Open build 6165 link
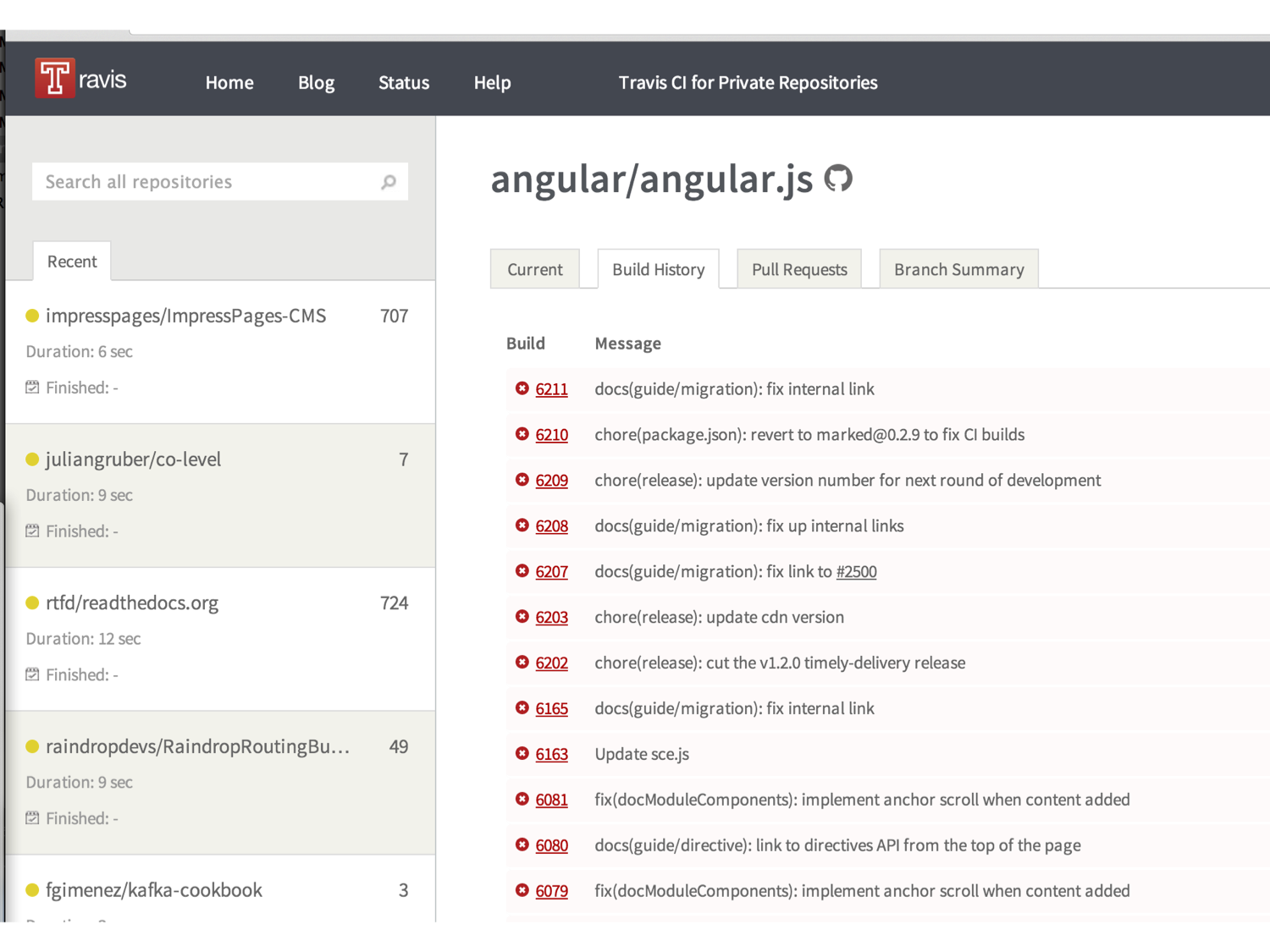The image size is (1270, 952). (551, 709)
